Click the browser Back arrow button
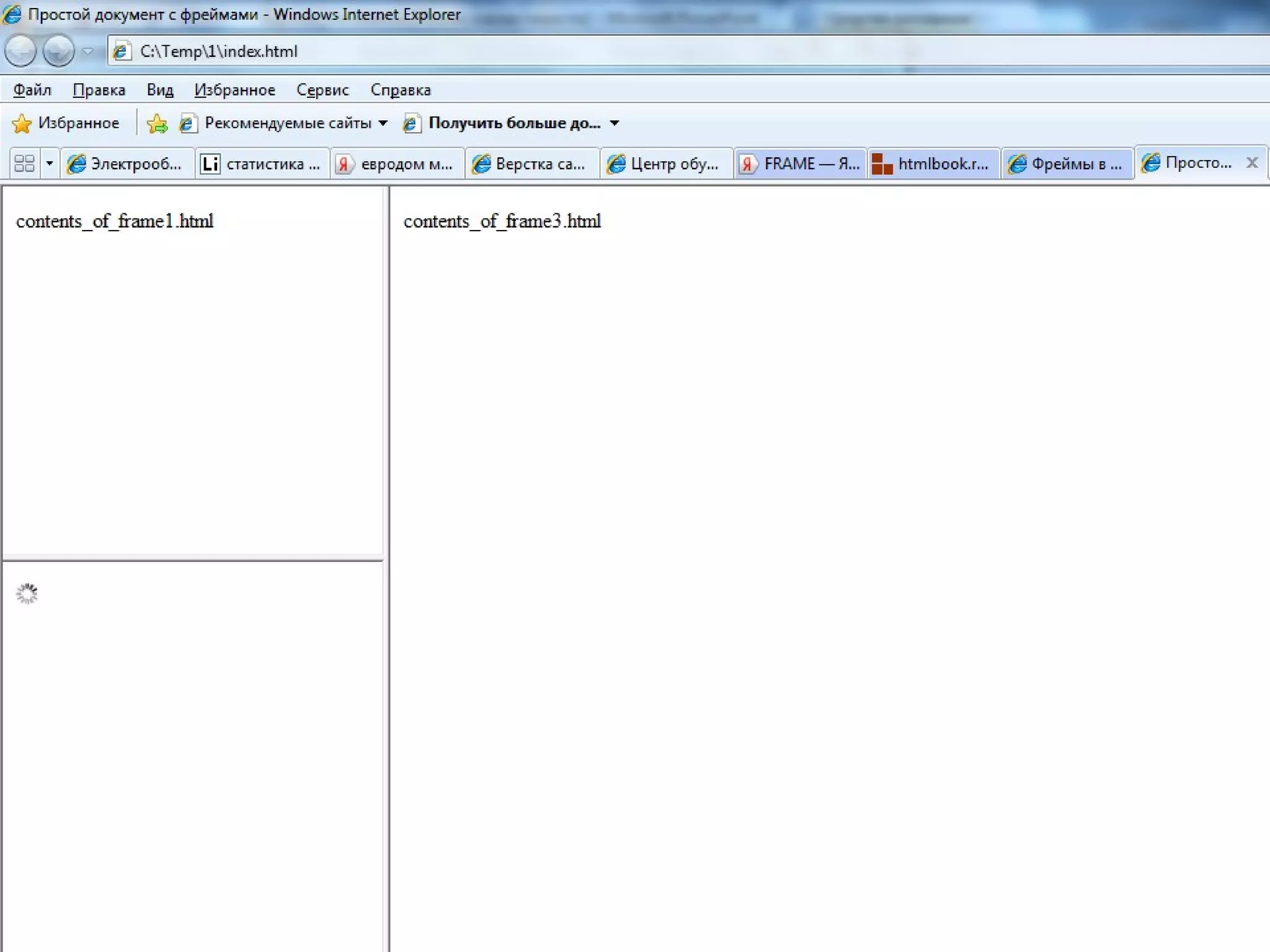The height and width of the screenshot is (952, 1270). tap(20, 51)
